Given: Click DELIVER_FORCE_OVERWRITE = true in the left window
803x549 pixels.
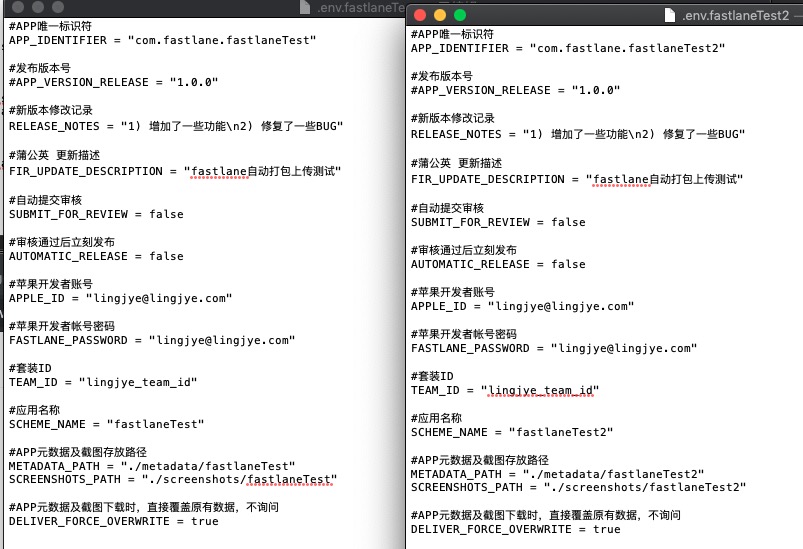Looking at the screenshot, I should [x=114, y=522].
